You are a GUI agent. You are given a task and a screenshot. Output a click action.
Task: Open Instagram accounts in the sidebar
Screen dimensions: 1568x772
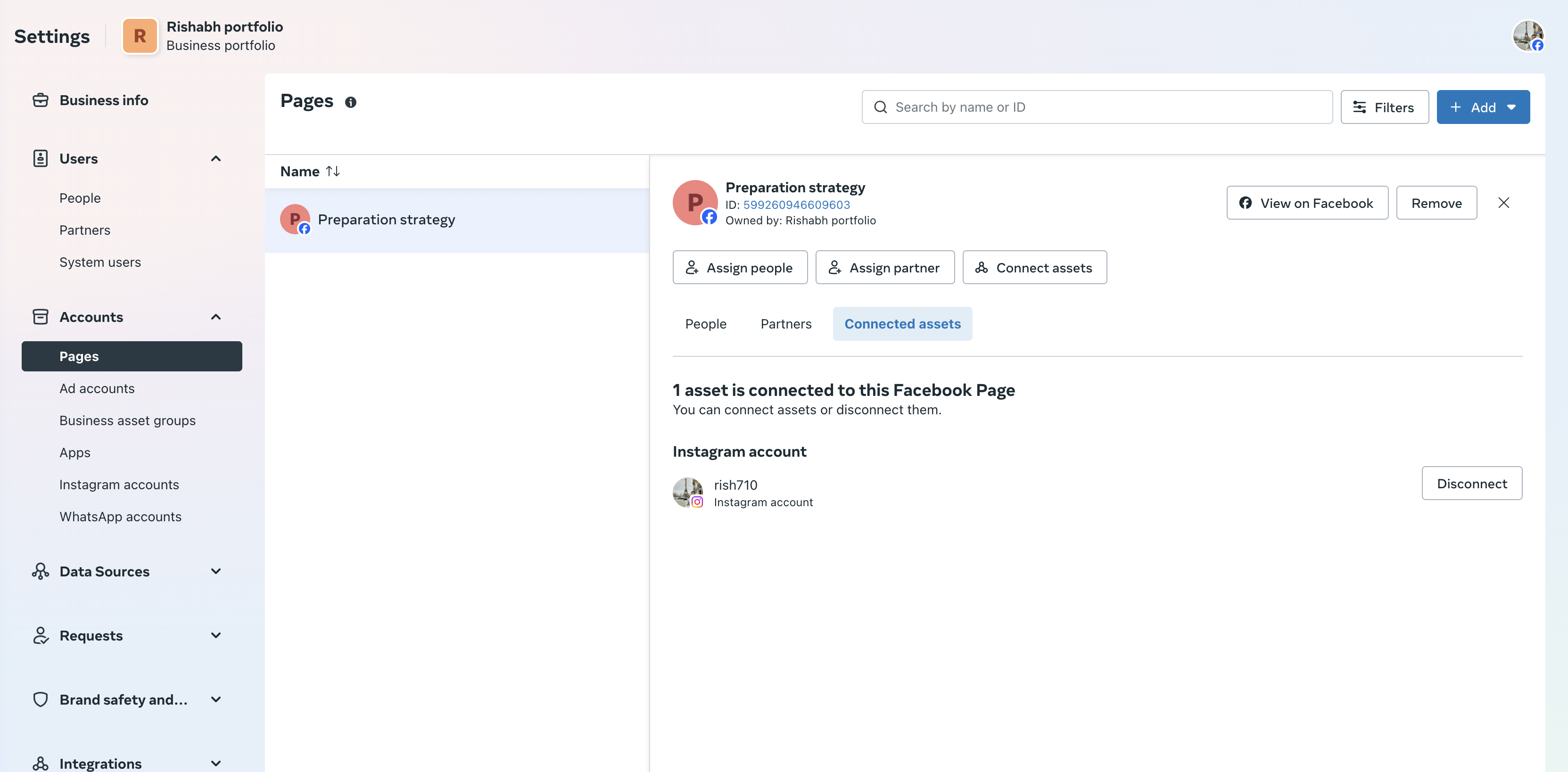point(119,485)
